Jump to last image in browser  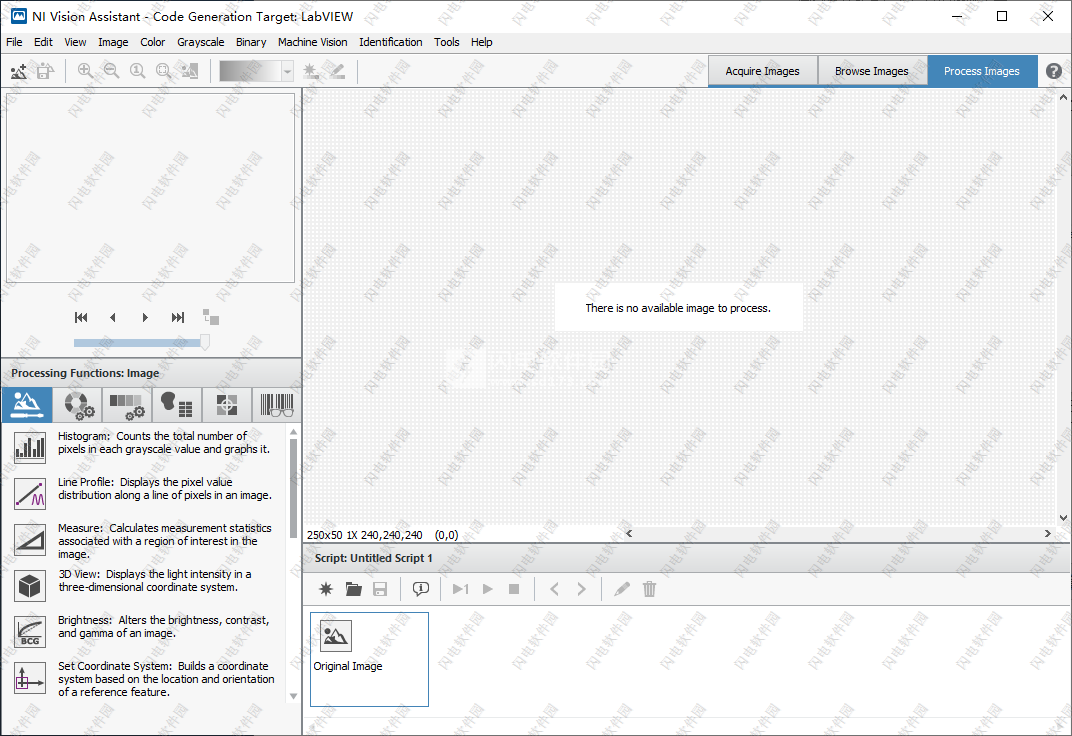click(178, 317)
